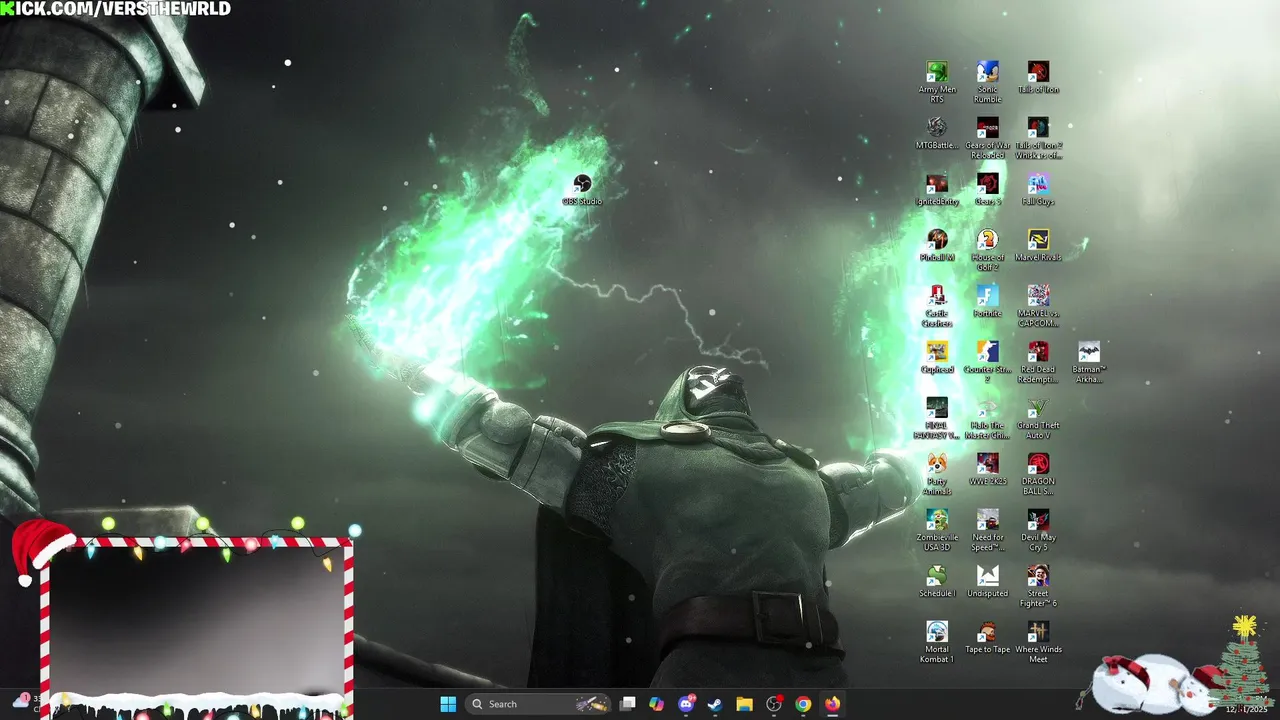Open Task View from the taskbar

pos(627,704)
